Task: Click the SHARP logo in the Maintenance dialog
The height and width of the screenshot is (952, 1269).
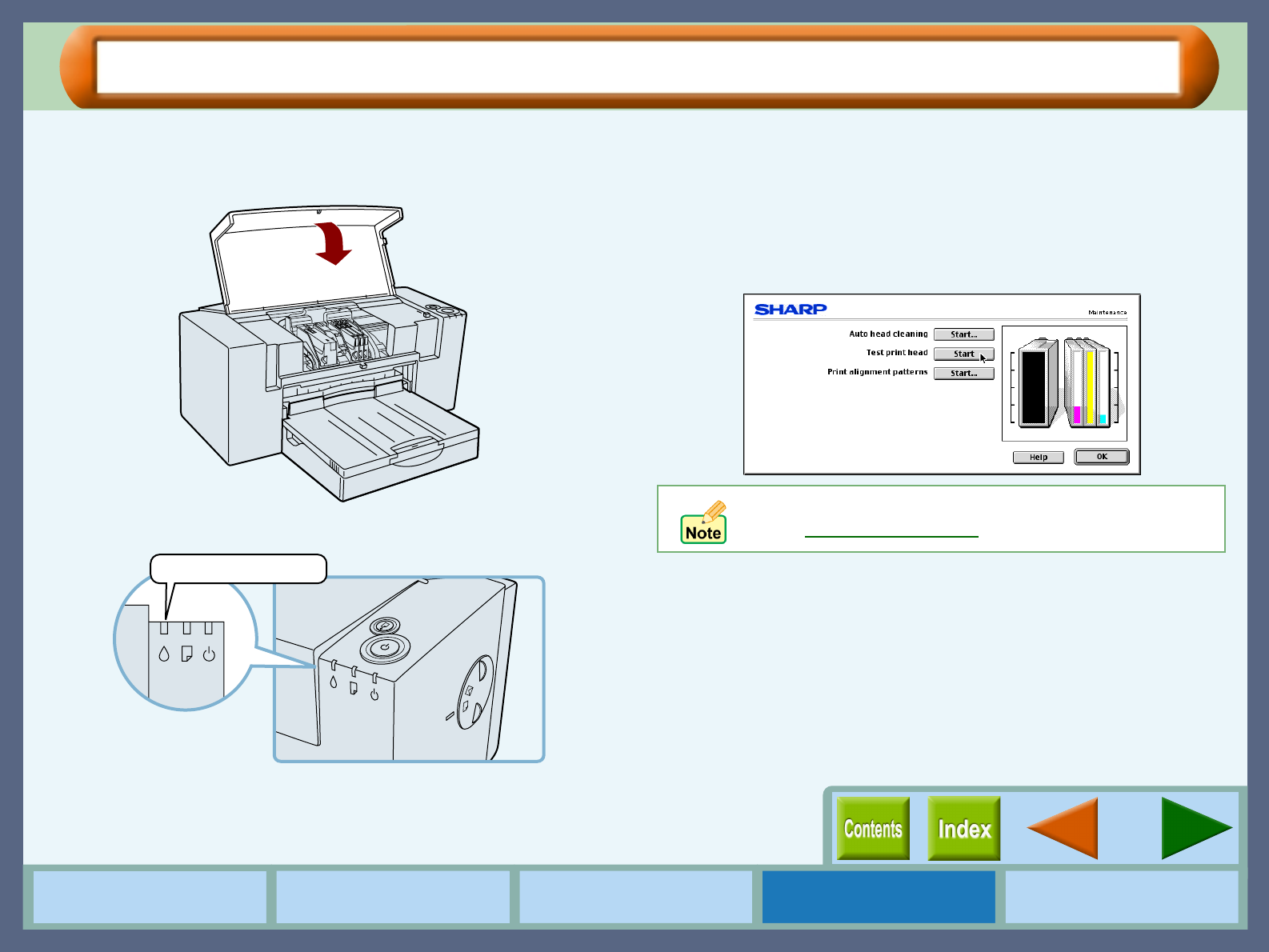Action: (791, 310)
